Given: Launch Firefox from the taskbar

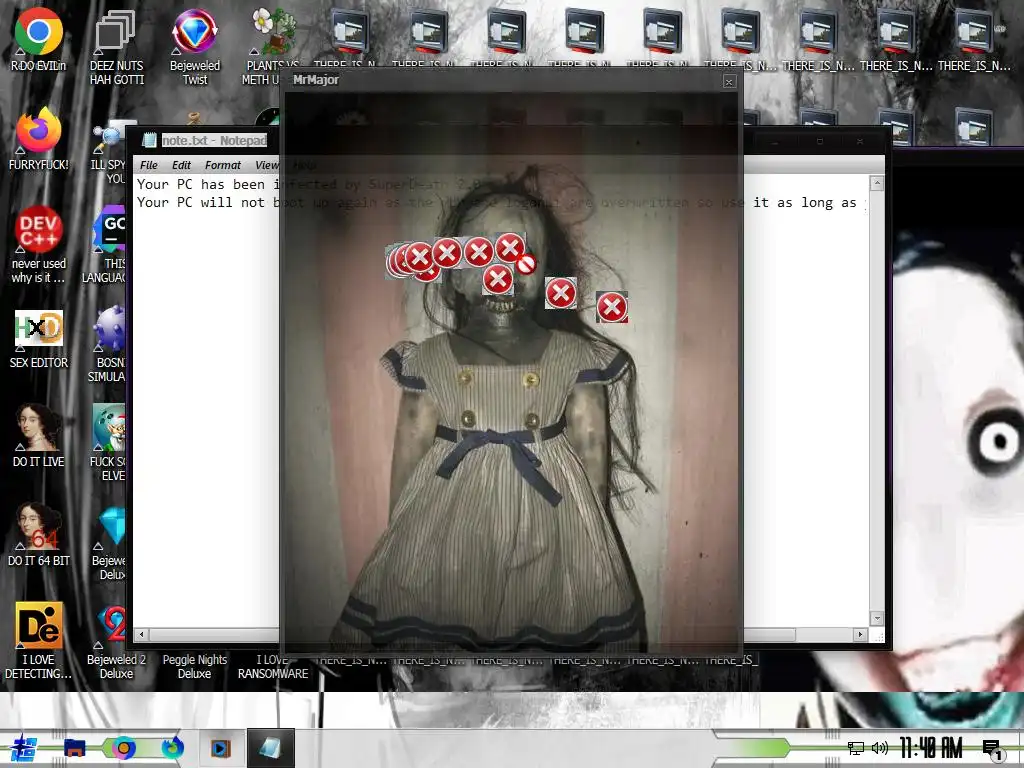Looking at the screenshot, I should (x=172, y=748).
